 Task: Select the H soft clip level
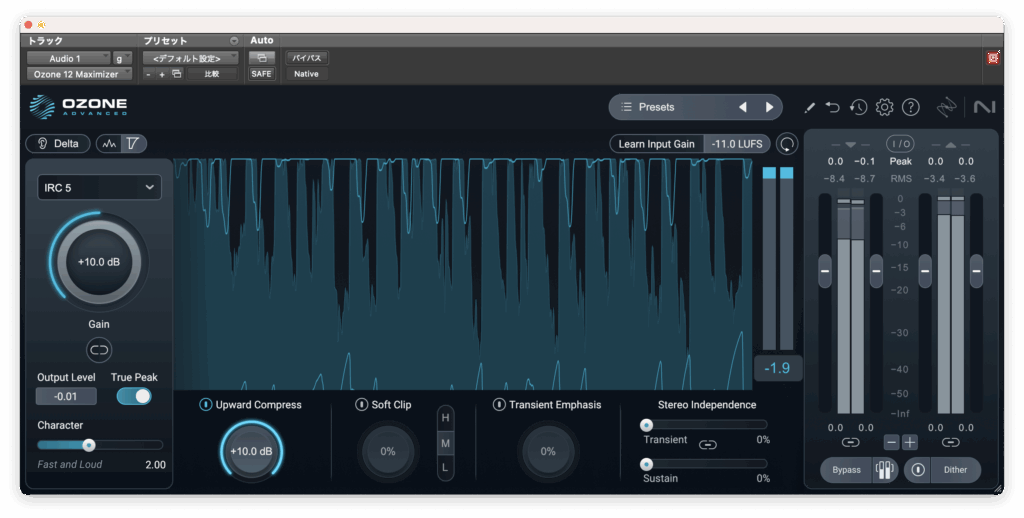click(x=445, y=417)
